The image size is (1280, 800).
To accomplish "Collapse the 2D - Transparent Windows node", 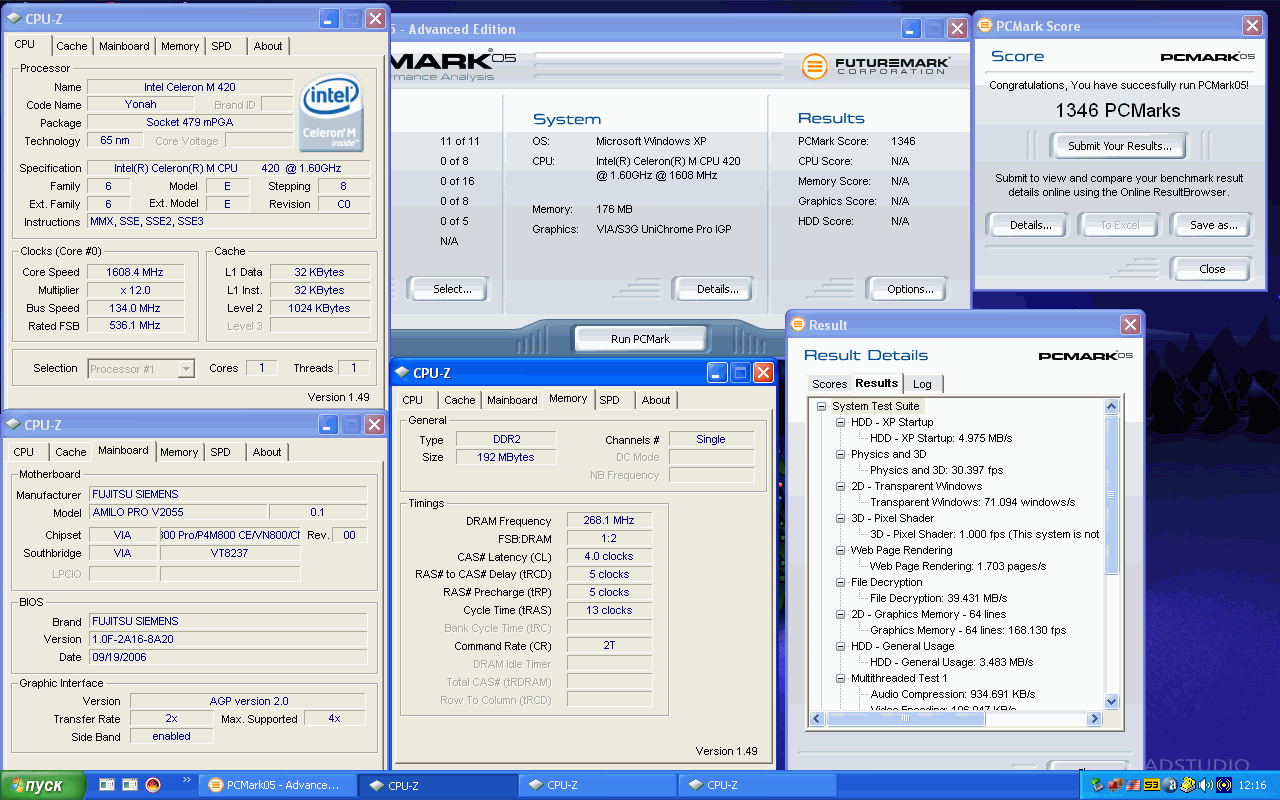I will (x=841, y=486).
